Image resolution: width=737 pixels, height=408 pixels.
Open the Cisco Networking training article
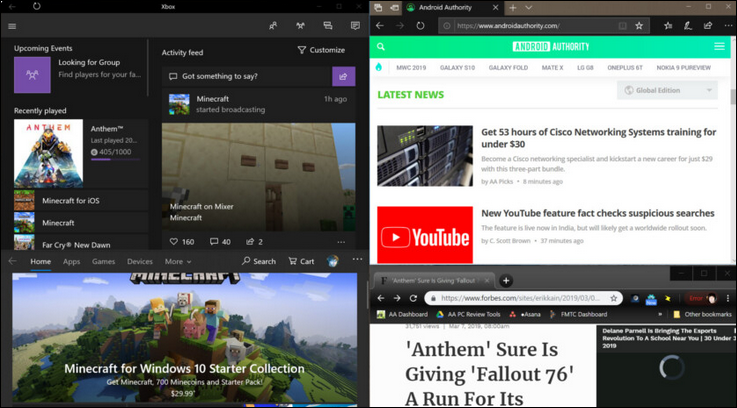[598, 138]
